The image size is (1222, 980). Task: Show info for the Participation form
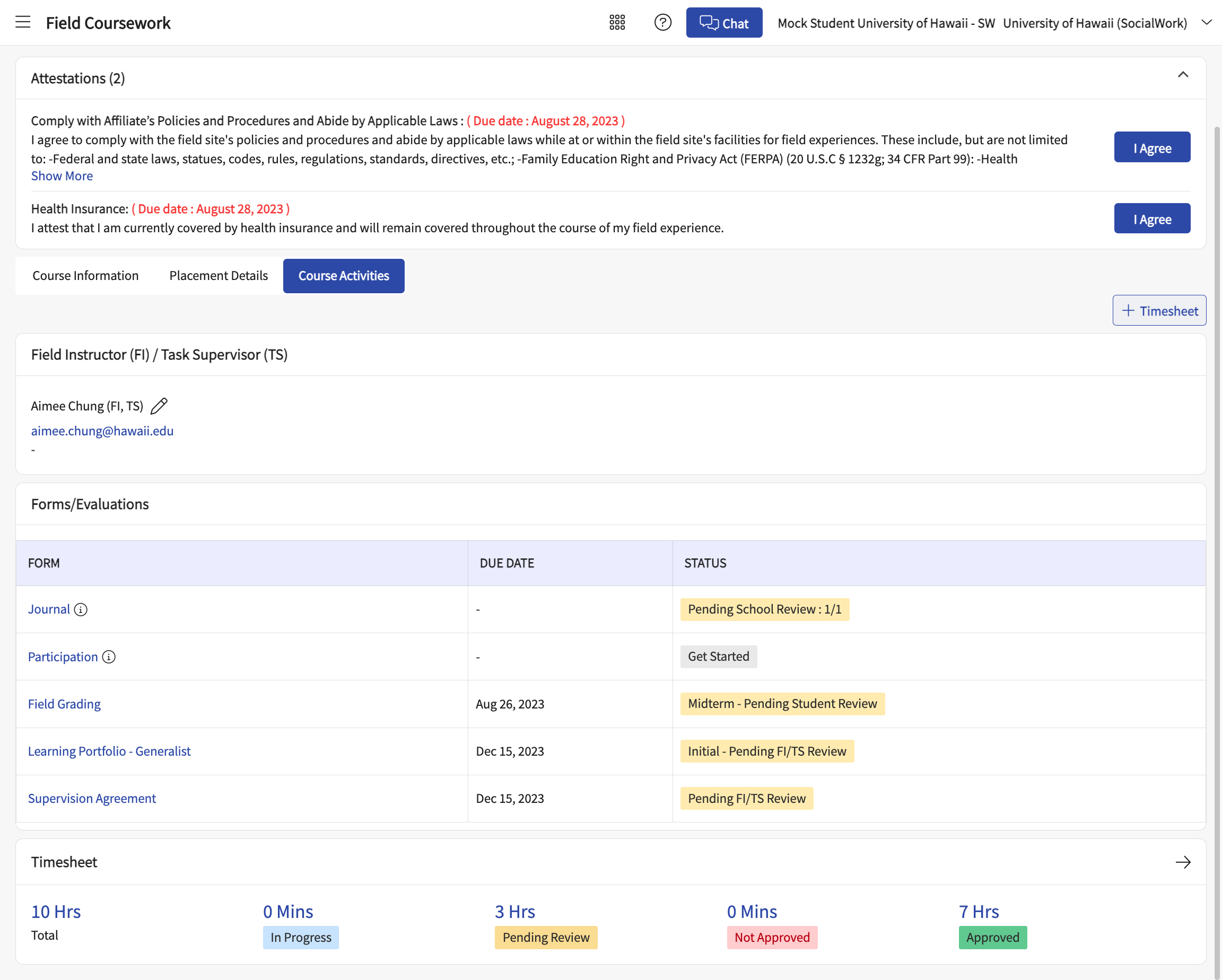click(109, 657)
